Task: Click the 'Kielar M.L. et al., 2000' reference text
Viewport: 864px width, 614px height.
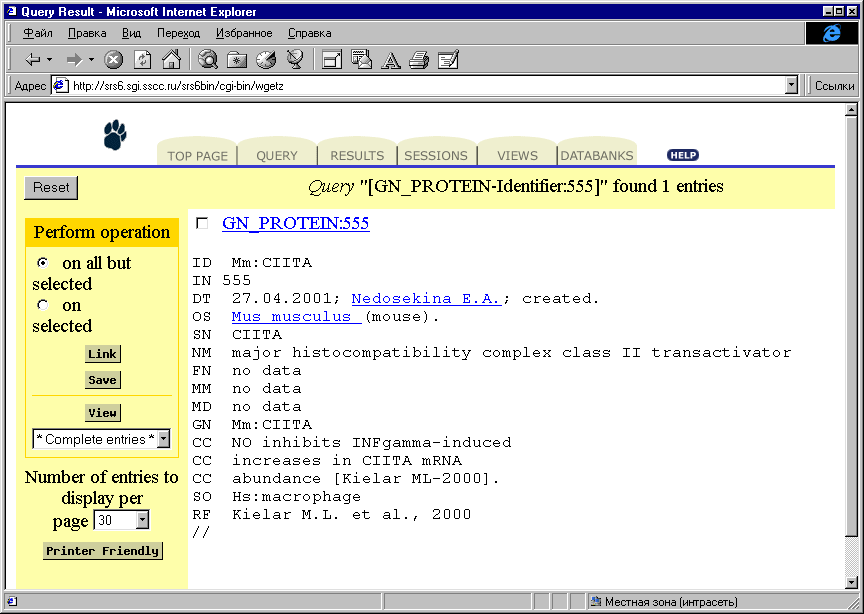Action: click(x=351, y=514)
